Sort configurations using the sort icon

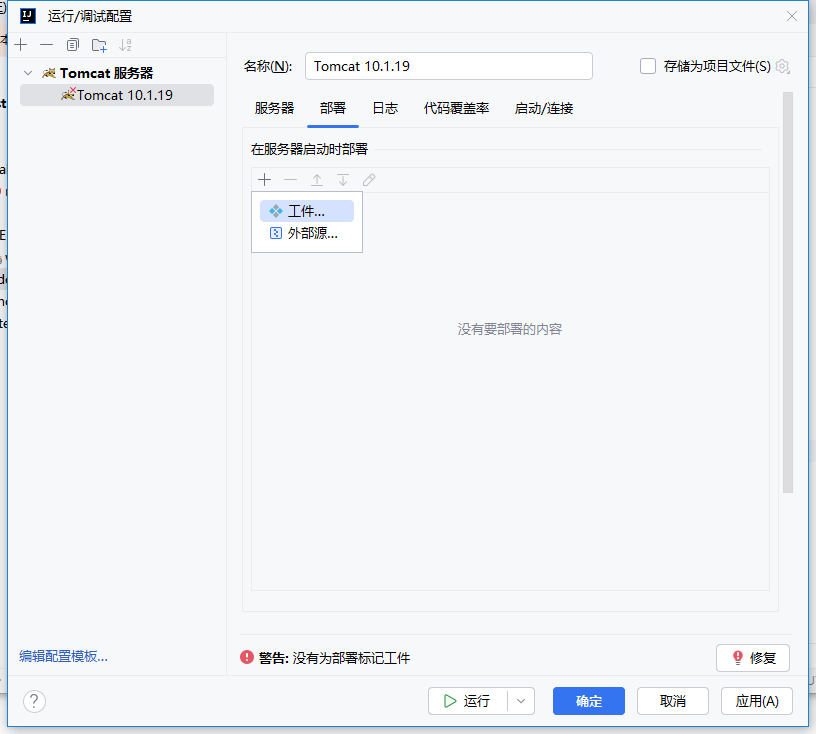coord(122,44)
